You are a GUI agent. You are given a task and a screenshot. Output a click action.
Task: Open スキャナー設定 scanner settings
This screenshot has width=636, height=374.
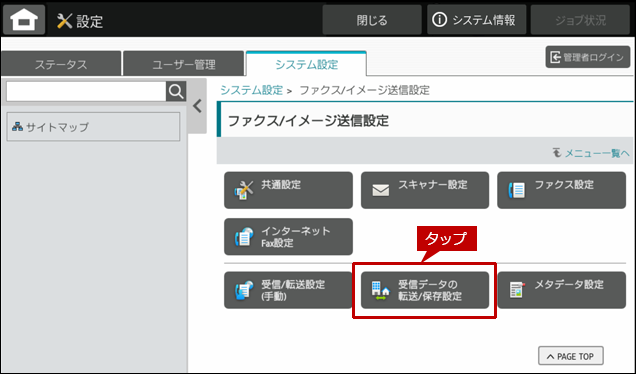point(425,190)
